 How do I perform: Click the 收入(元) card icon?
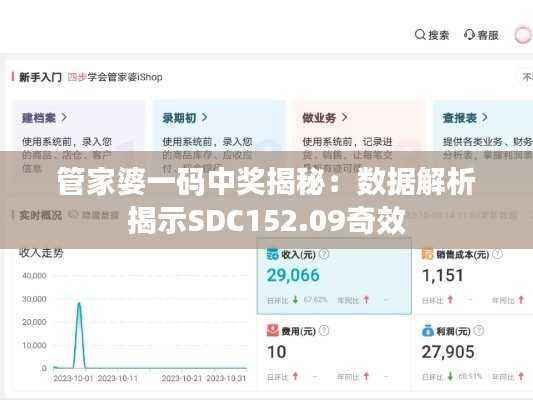click(273, 254)
